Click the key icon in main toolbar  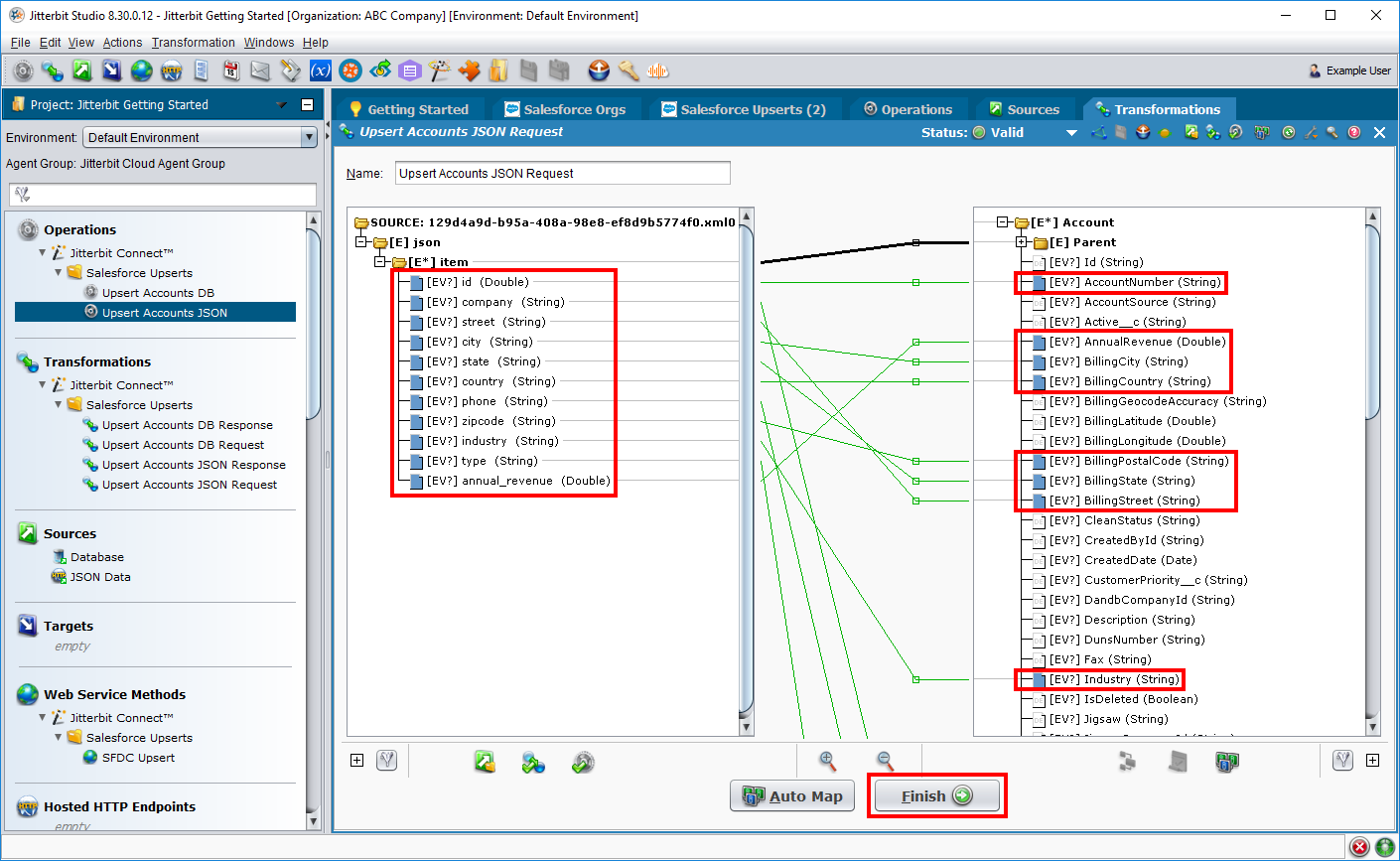[x=628, y=71]
